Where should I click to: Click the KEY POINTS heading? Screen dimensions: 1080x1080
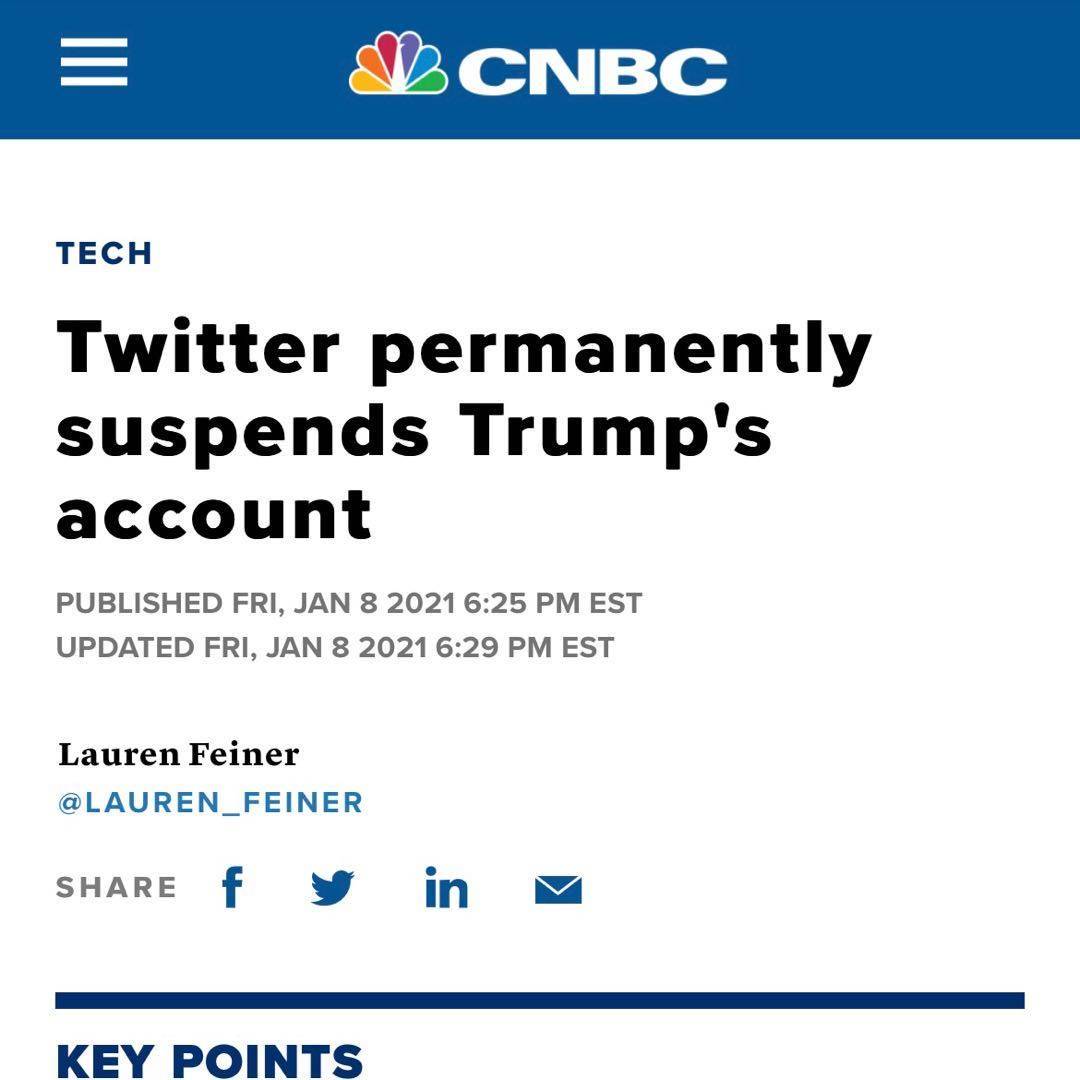point(209,1060)
